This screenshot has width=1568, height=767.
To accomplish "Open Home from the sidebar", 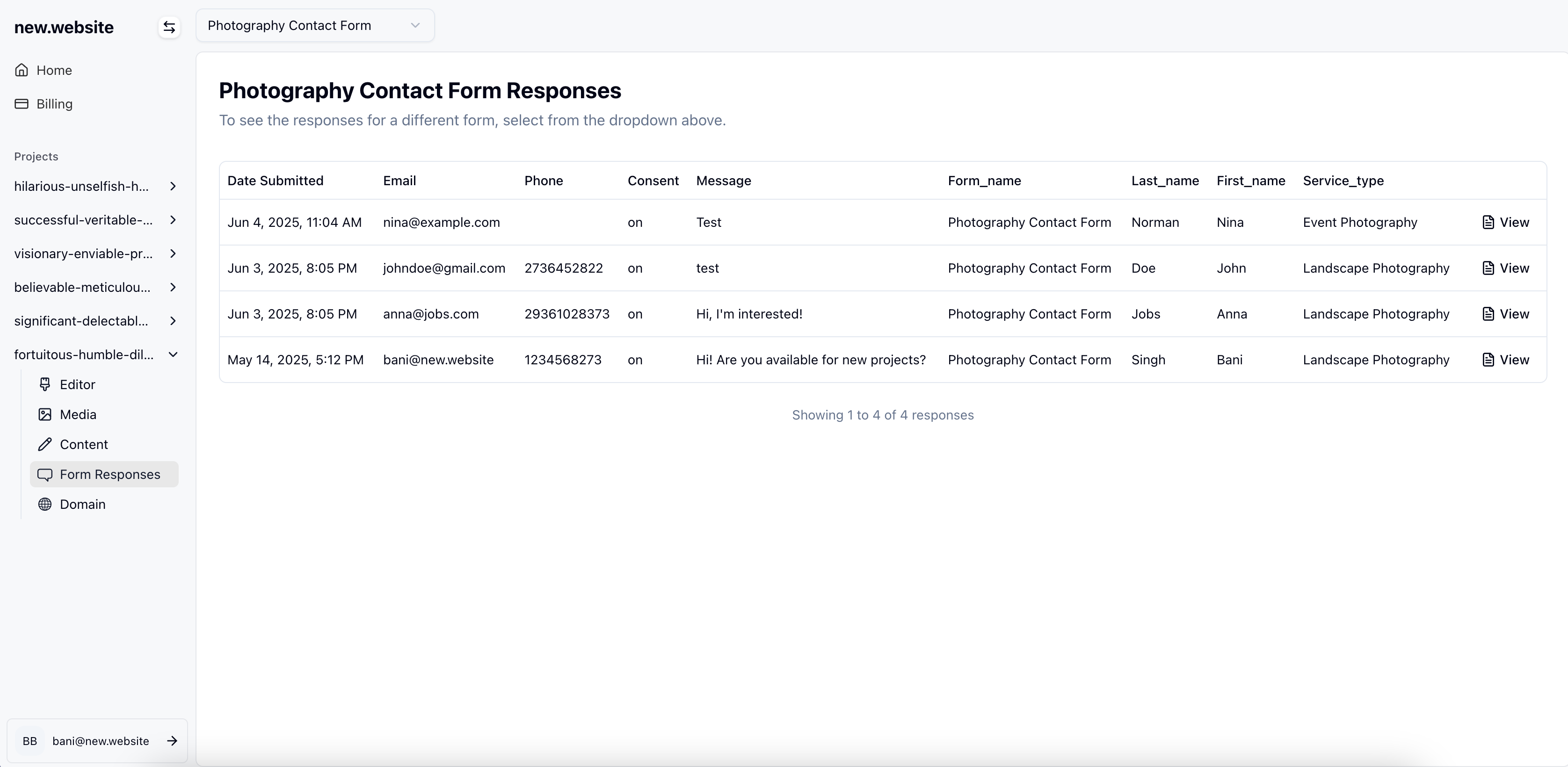I will pos(54,70).
